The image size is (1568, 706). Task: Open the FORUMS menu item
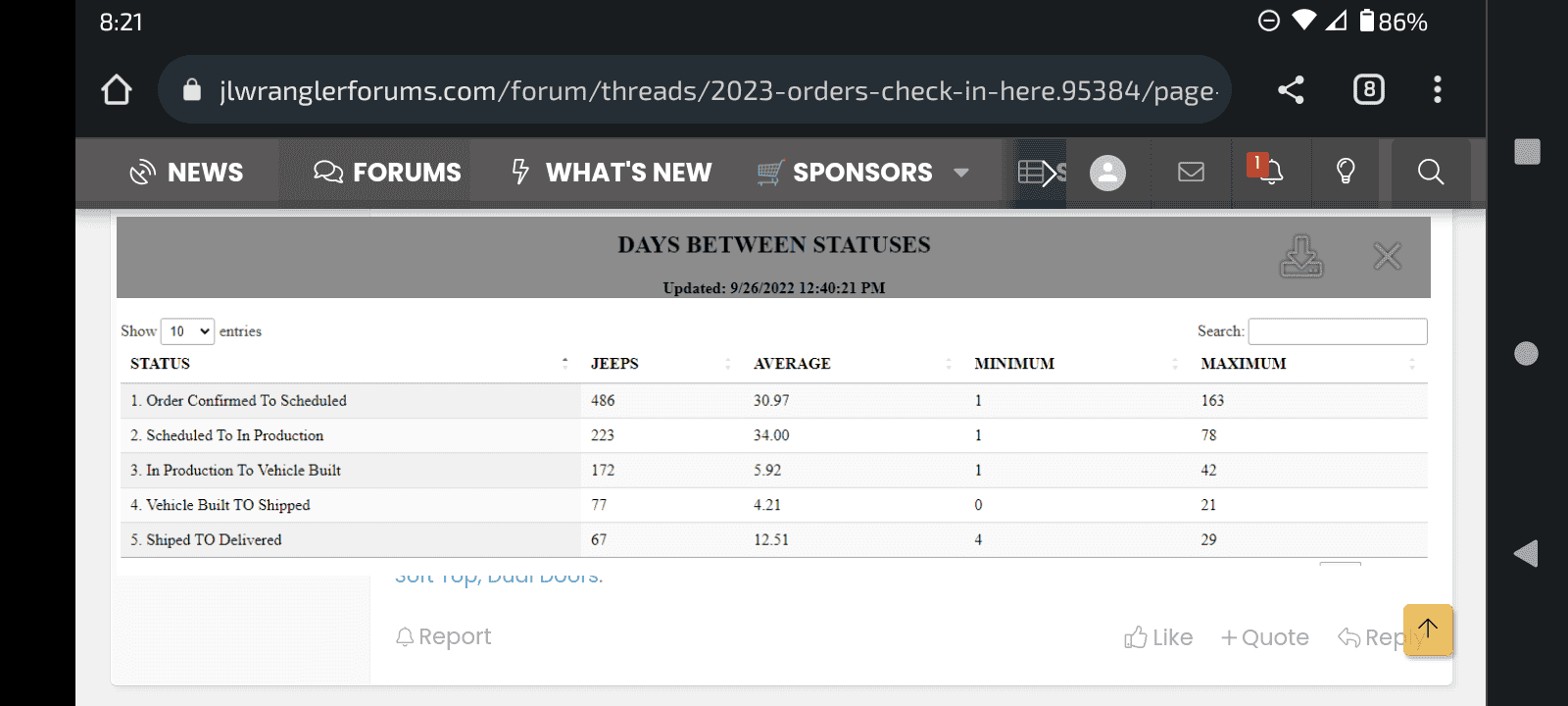(x=387, y=173)
